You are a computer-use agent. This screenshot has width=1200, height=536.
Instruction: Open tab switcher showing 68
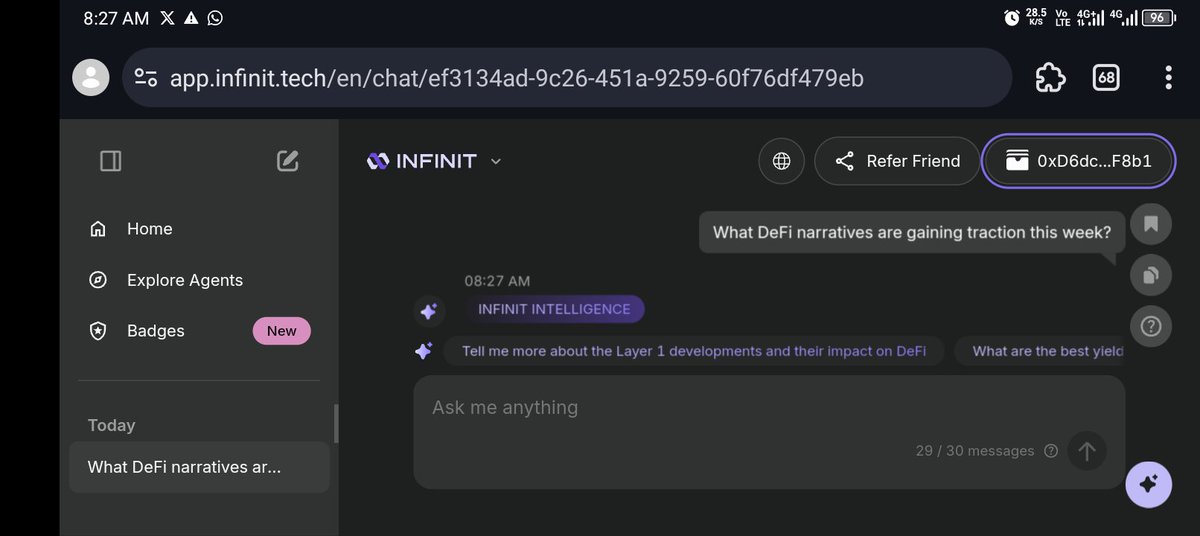point(1106,78)
